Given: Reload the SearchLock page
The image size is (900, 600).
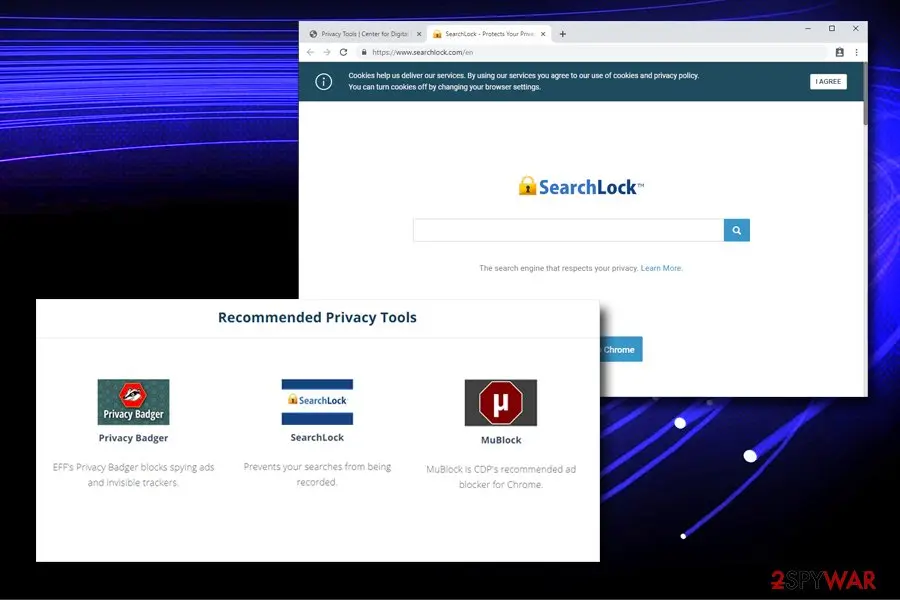Looking at the screenshot, I should click(343, 52).
